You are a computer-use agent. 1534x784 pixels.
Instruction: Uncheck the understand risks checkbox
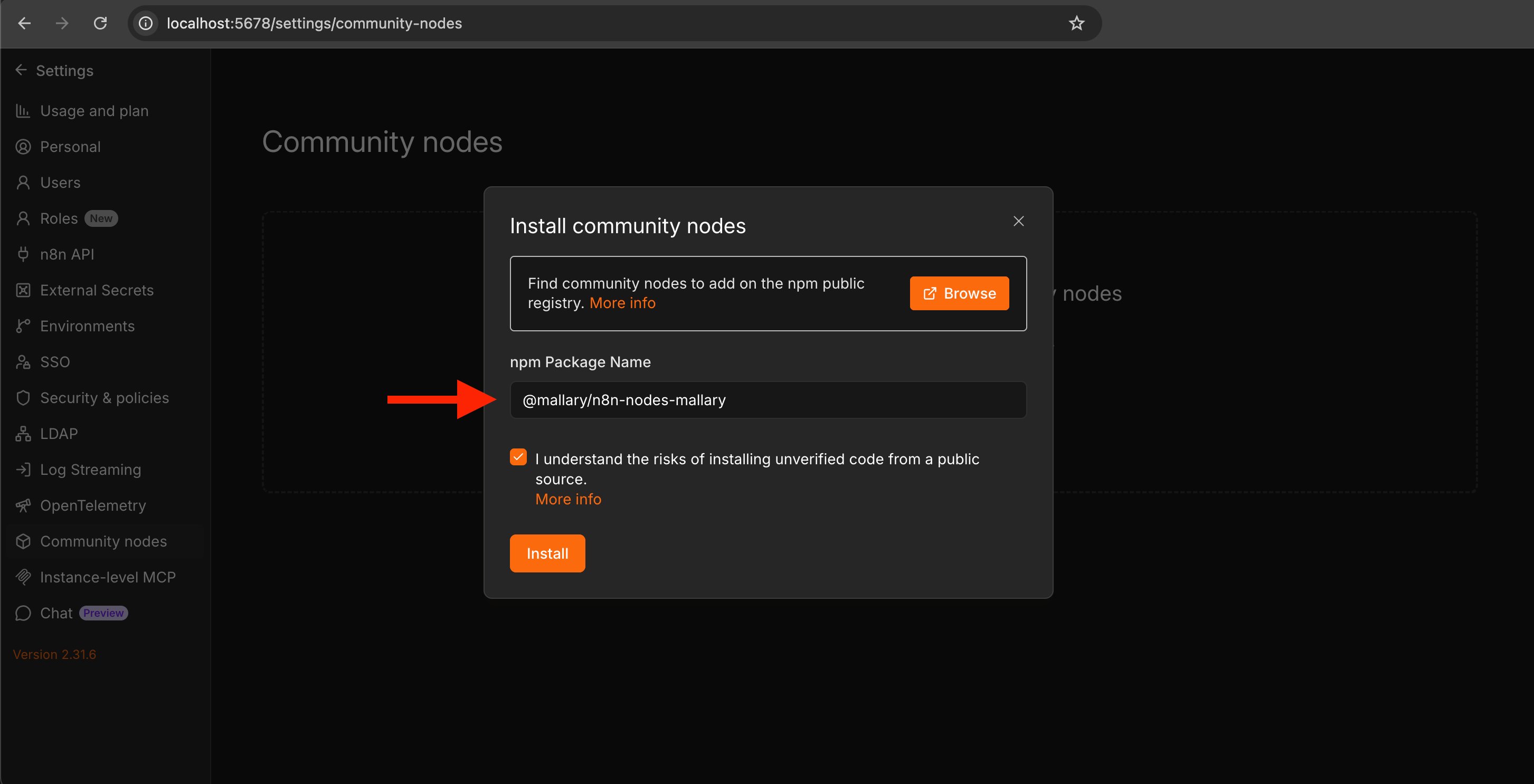[518, 457]
